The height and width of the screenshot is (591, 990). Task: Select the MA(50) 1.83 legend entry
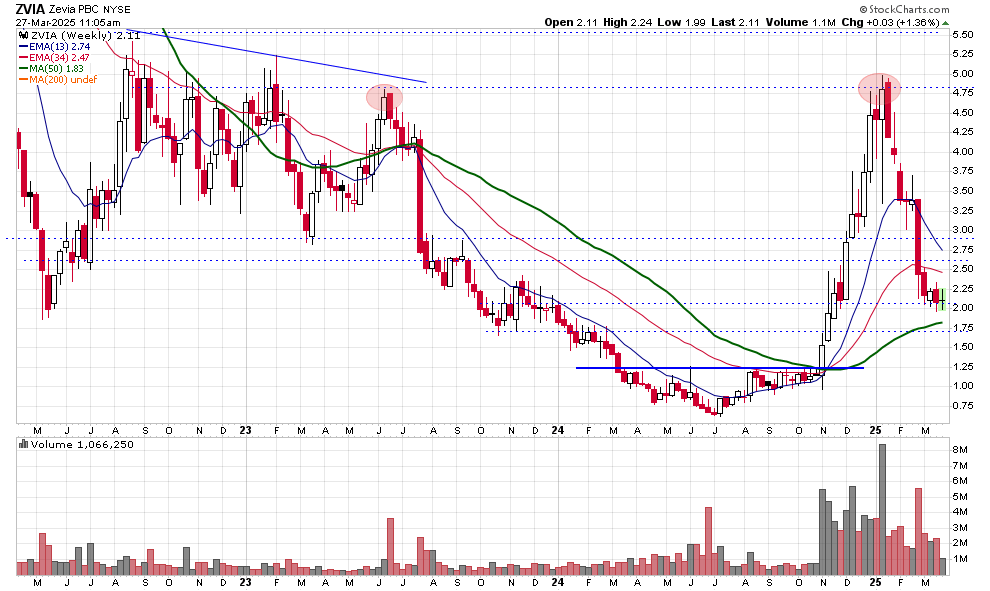click(59, 69)
